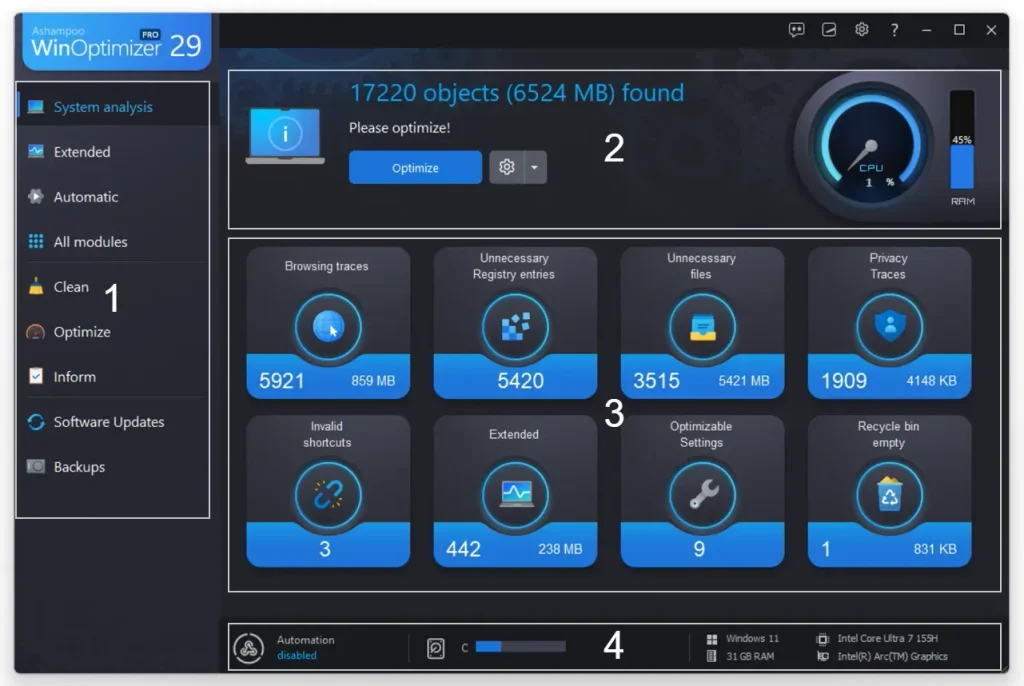Click the Unnecessary files drawer icon
The height and width of the screenshot is (686, 1024).
[702, 327]
